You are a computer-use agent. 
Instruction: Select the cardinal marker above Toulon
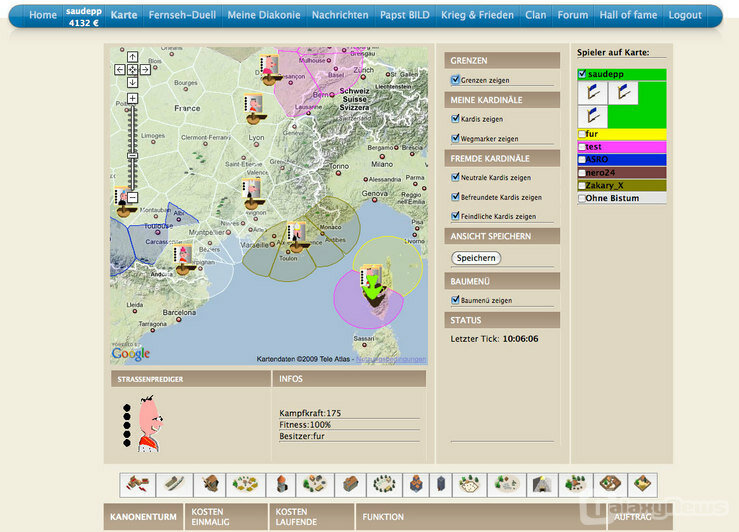click(298, 237)
